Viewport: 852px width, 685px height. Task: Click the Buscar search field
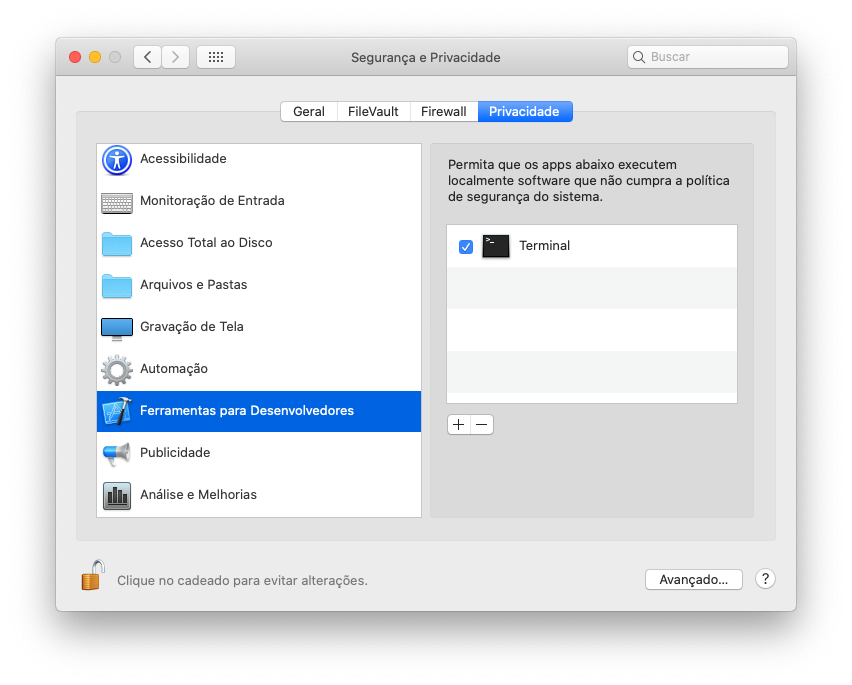point(707,57)
